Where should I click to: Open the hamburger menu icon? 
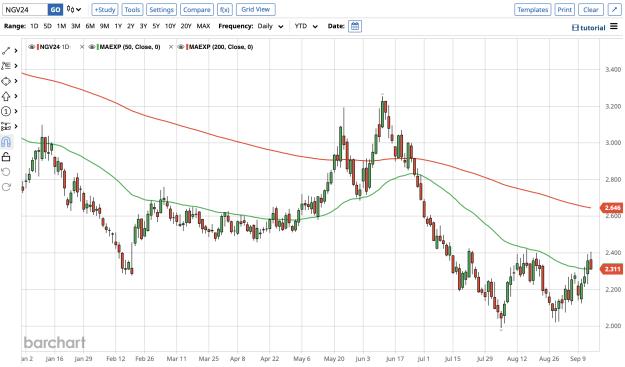click(x=614, y=26)
